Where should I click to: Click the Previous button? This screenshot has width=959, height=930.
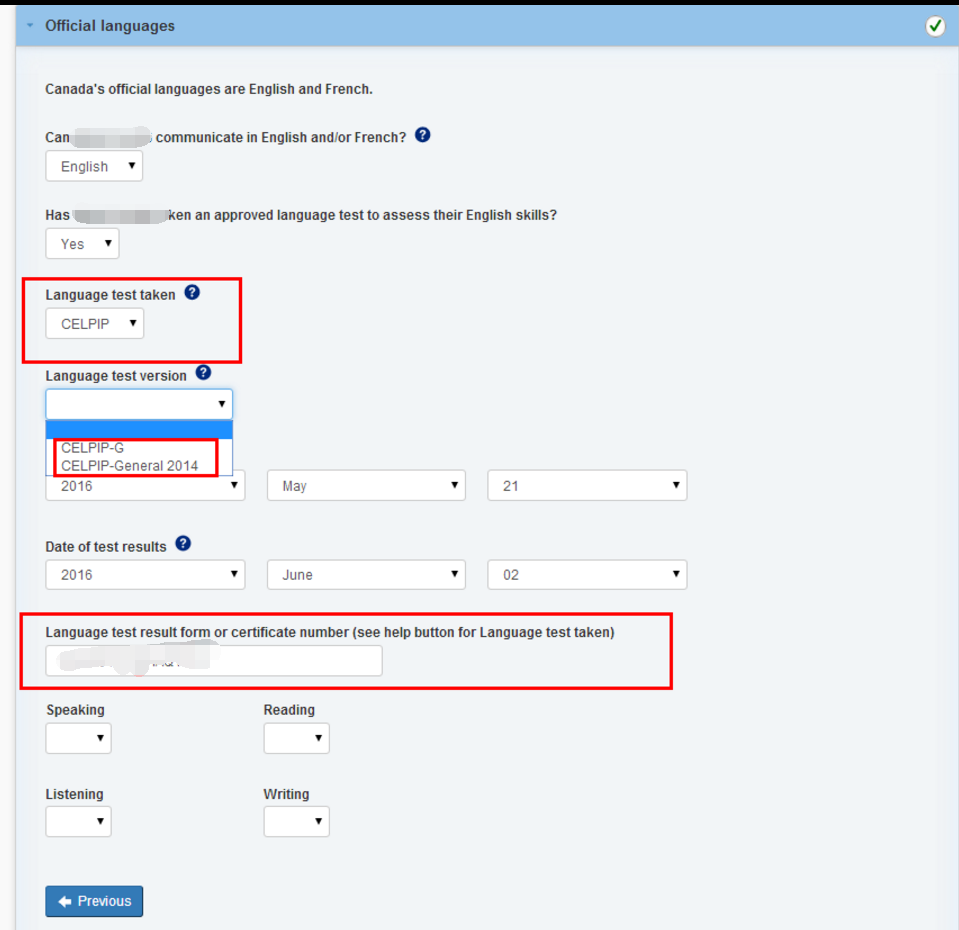coord(94,901)
